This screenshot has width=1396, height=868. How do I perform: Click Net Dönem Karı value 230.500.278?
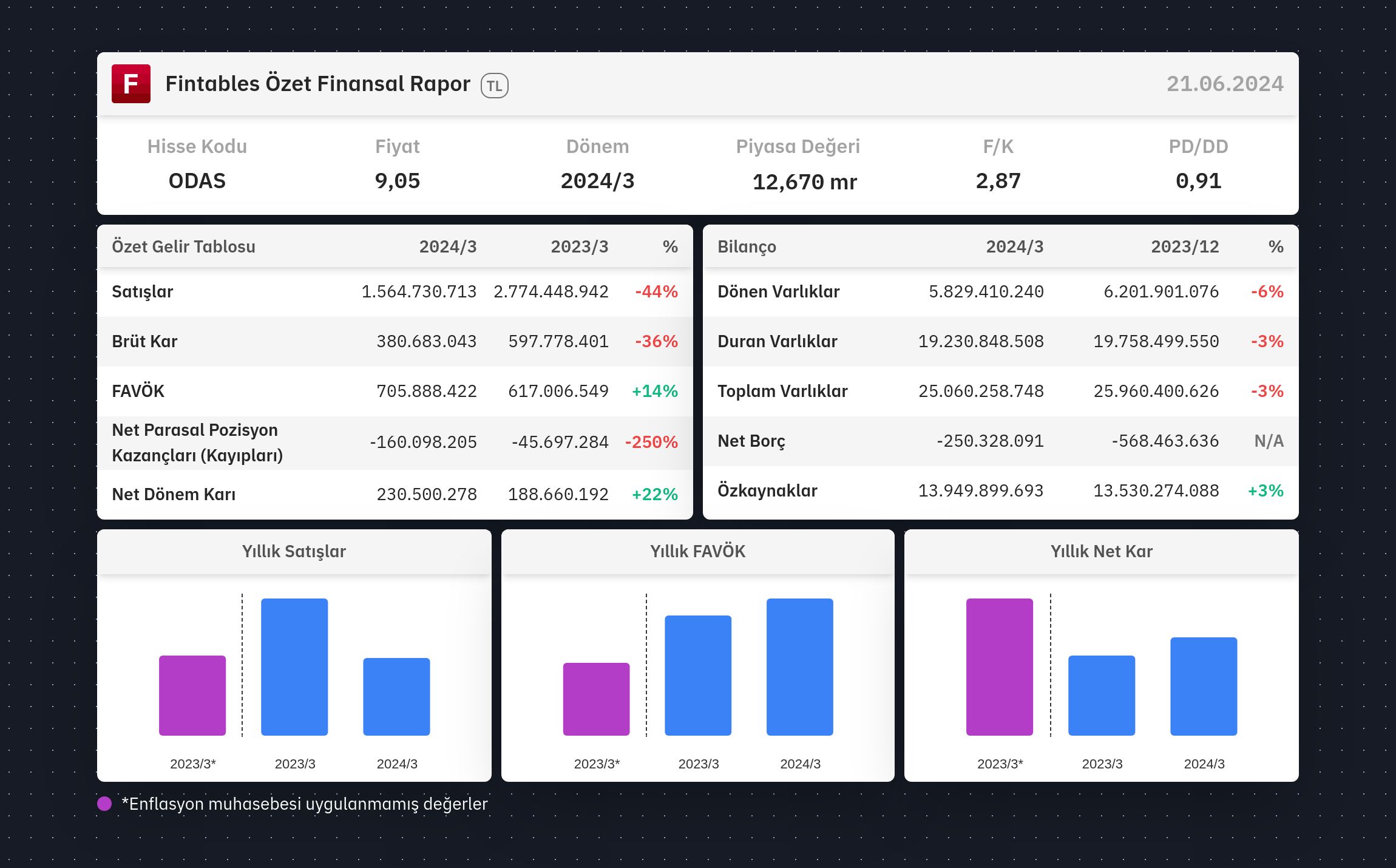point(427,494)
